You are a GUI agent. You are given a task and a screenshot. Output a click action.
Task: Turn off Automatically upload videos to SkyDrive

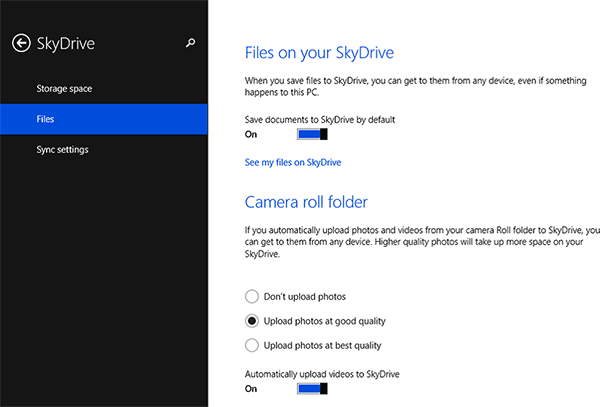click(x=312, y=389)
